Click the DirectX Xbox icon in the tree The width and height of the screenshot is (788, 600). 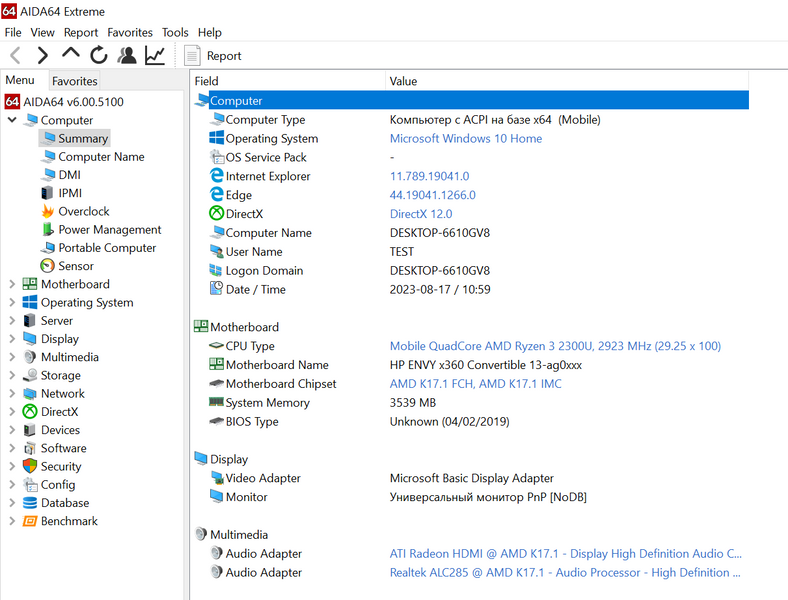pyautogui.click(x=30, y=412)
